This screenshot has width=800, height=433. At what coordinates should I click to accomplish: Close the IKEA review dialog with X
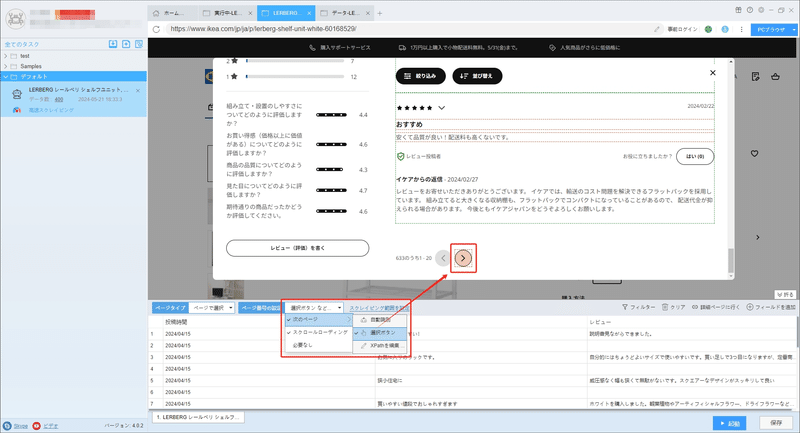(x=713, y=73)
